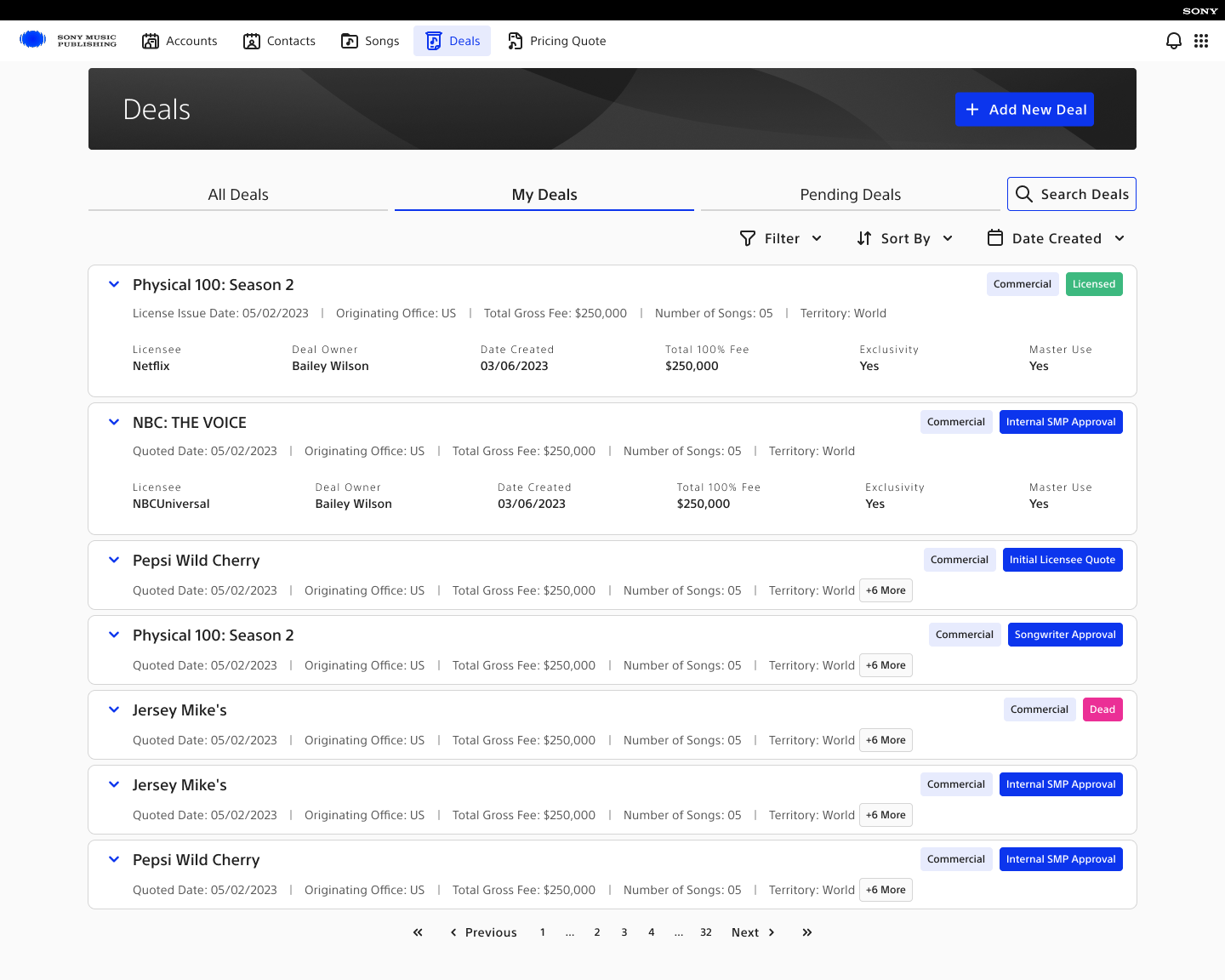Image resolution: width=1225 pixels, height=980 pixels.
Task: Go to the Next page
Action: click(x=754, y=932)
